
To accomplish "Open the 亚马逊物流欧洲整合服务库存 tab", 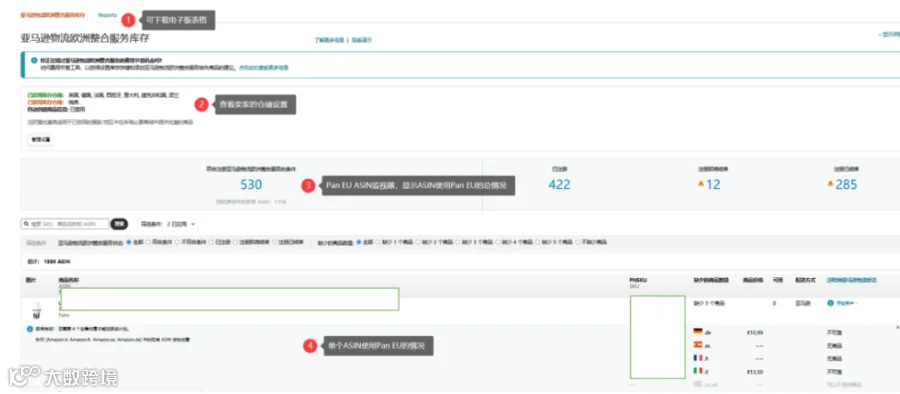I will click(52, 15).
